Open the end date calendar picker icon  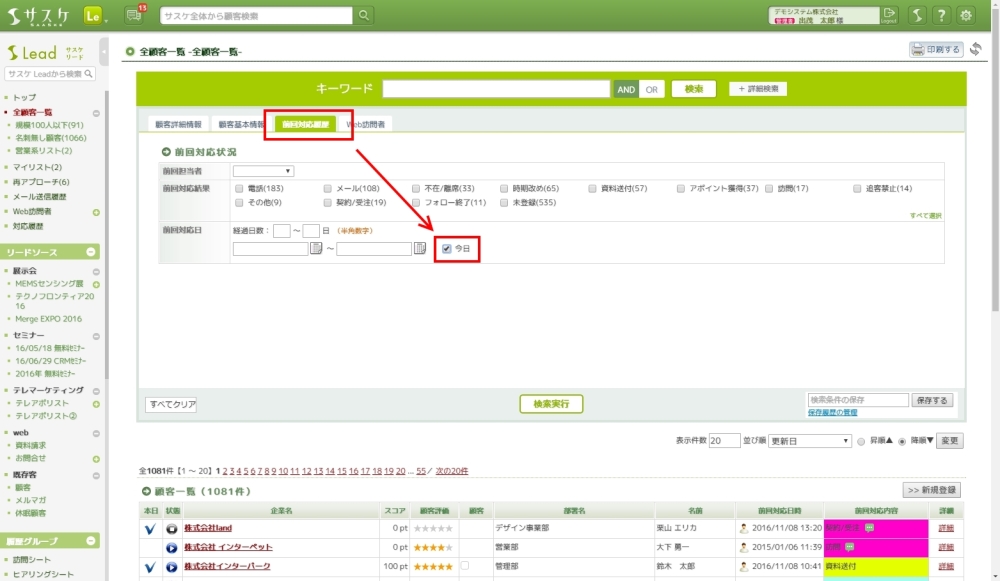(x=421, y=248)
